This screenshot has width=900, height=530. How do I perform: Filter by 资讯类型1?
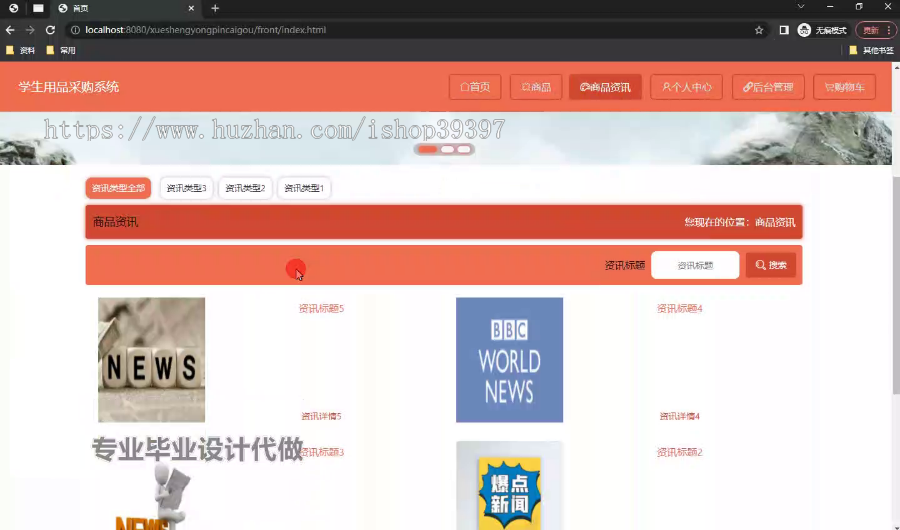point(304,188)
